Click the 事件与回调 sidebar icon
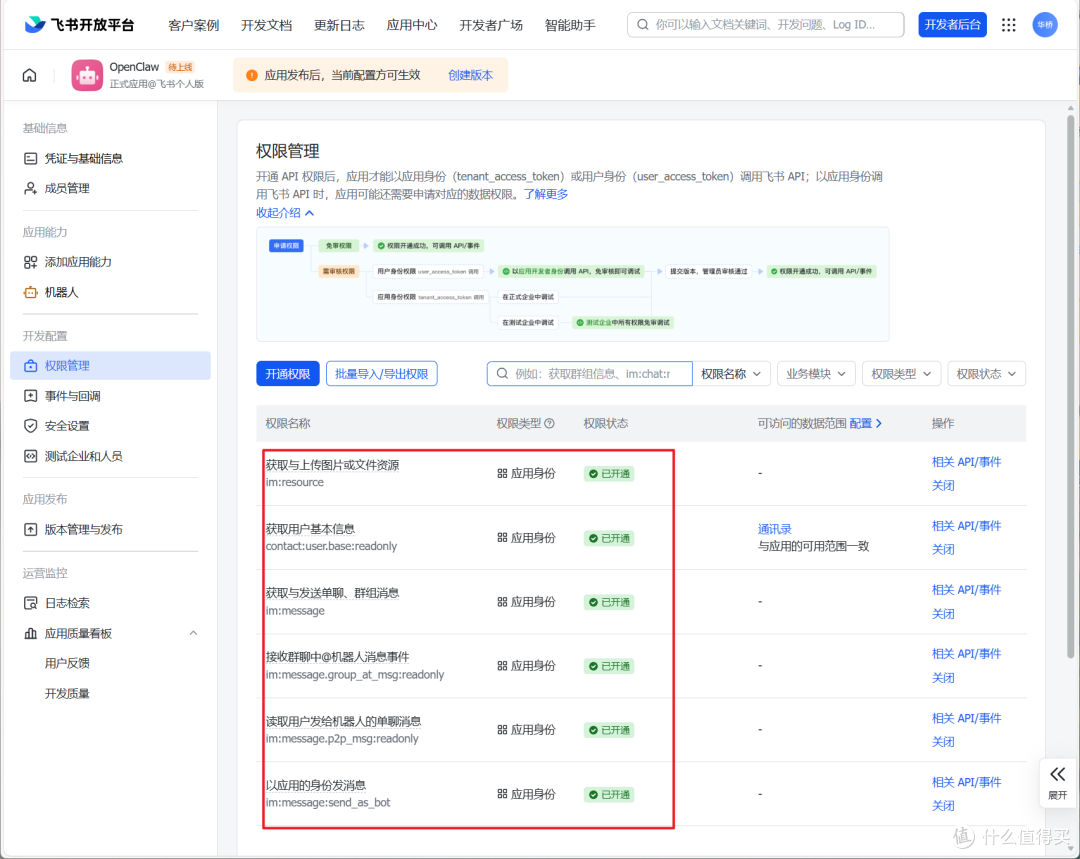Image resolution: width=1080 pixels, height=859 pixels. coord(30,396)
